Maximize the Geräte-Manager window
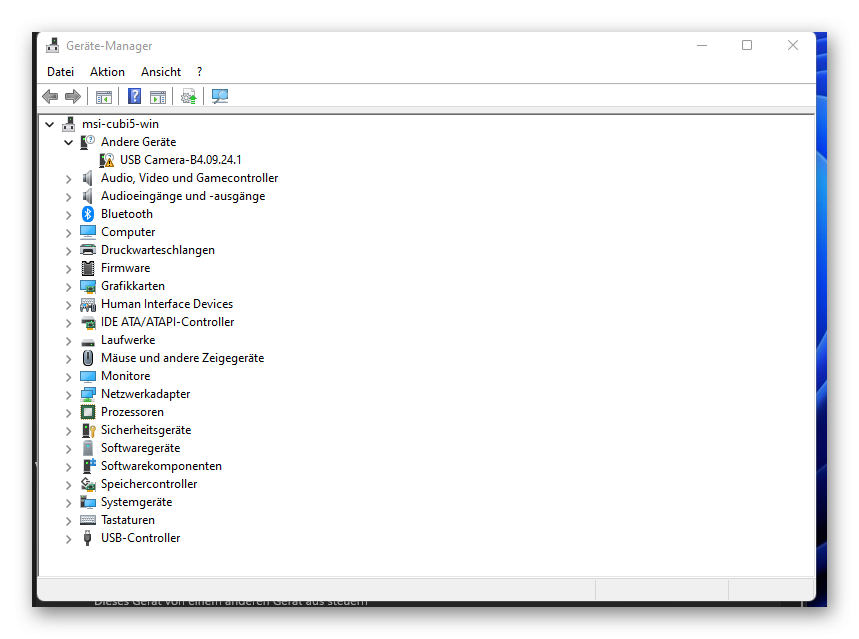The width and height of the screenshot is (859, 639). pos(747,45)
